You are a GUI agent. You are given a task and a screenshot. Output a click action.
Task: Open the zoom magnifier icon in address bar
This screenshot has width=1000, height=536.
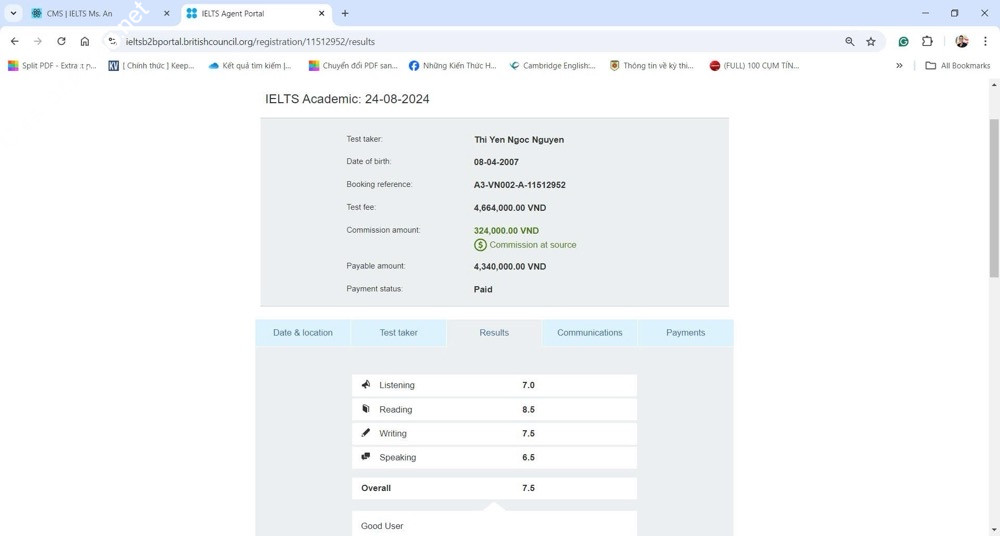pos(849,42)
